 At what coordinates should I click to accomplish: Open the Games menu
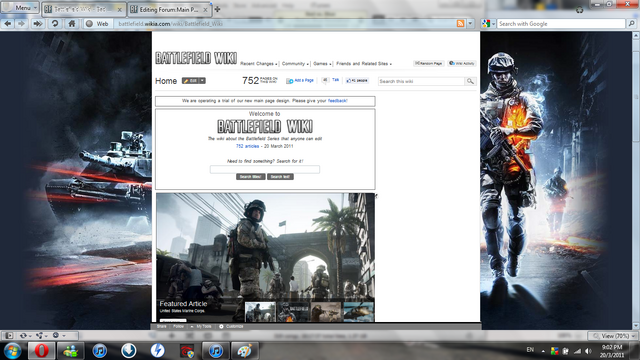click(x=322, y=64)
